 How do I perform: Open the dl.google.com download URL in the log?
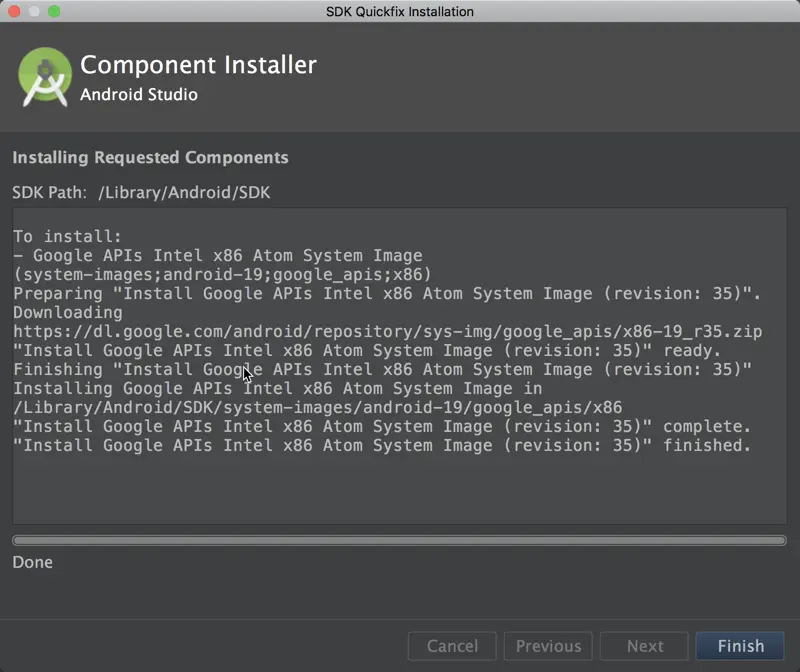click(388, 331)
